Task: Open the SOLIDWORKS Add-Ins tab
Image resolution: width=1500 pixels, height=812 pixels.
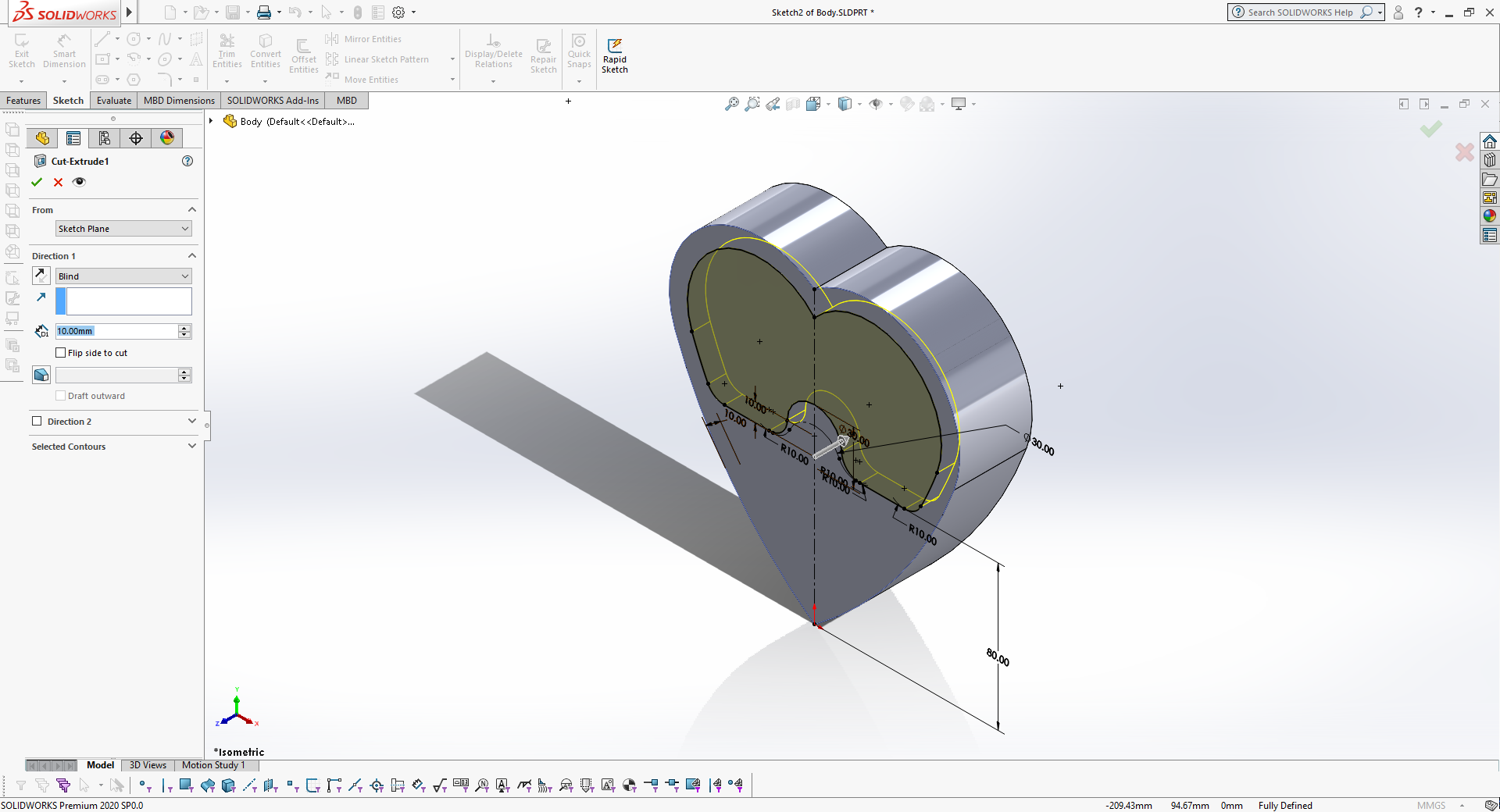Action: pos(273,101)
